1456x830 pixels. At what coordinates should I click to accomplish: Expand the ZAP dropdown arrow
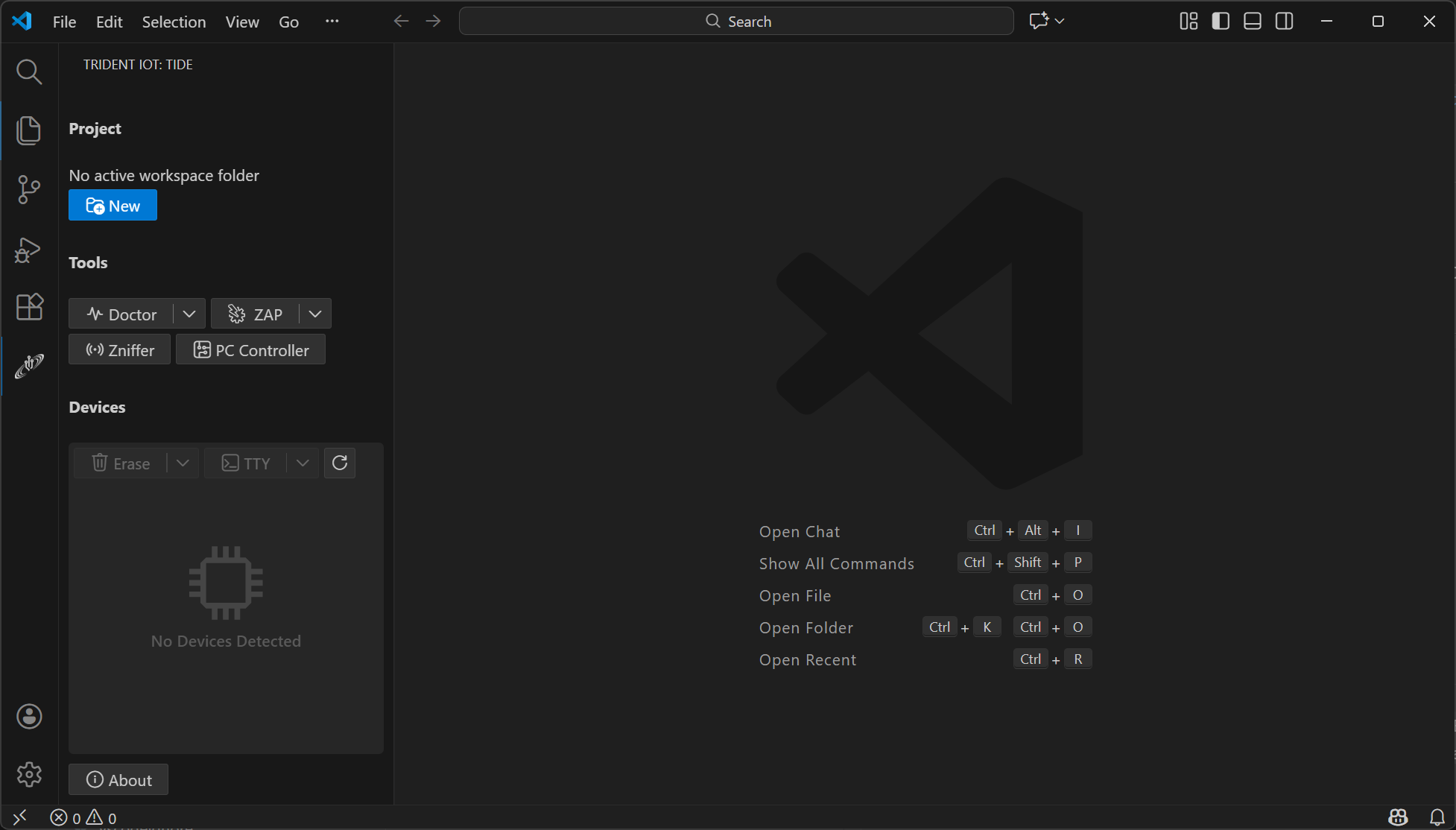pos(315,314)
